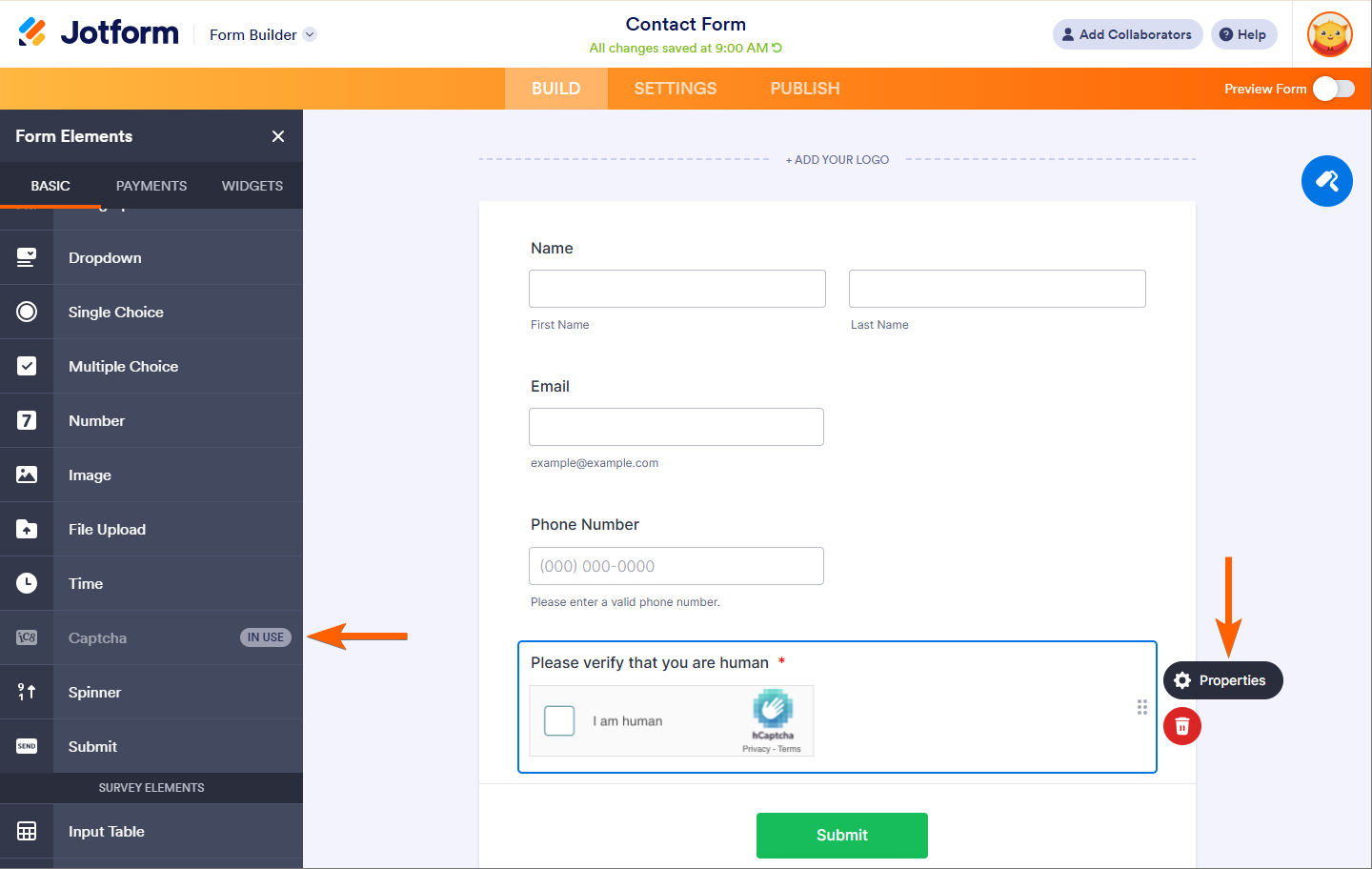Open the WIDGETS elements tab
The image size is (1372, 869).
coord(252,186)
